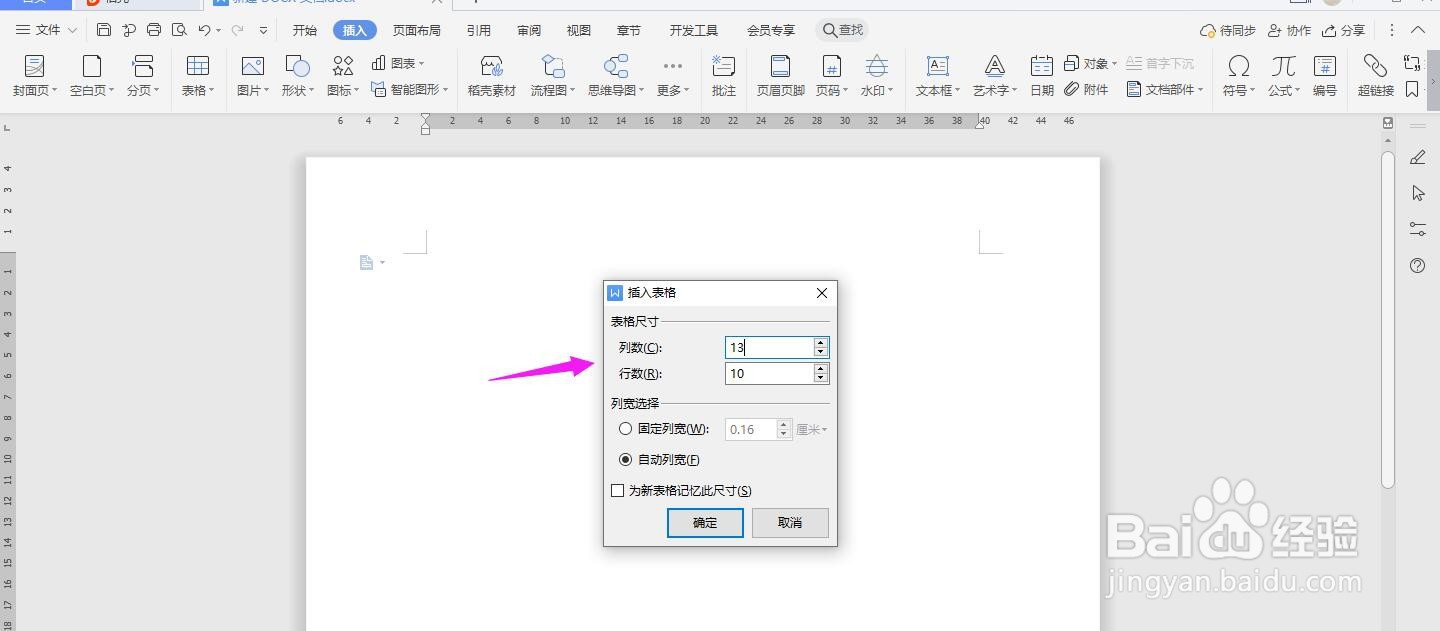Expand the quick access toolbar customization arrow
The image size is (1440, 631).
264,31
